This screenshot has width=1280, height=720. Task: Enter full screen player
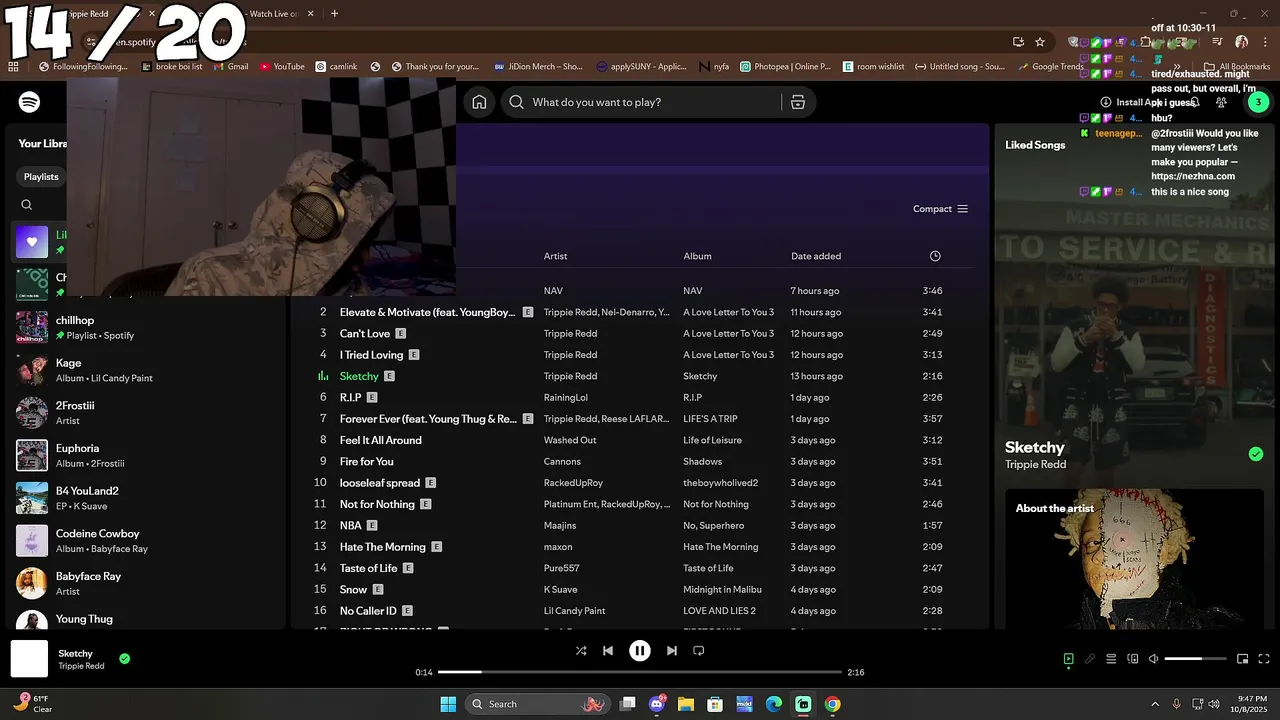1264,659
